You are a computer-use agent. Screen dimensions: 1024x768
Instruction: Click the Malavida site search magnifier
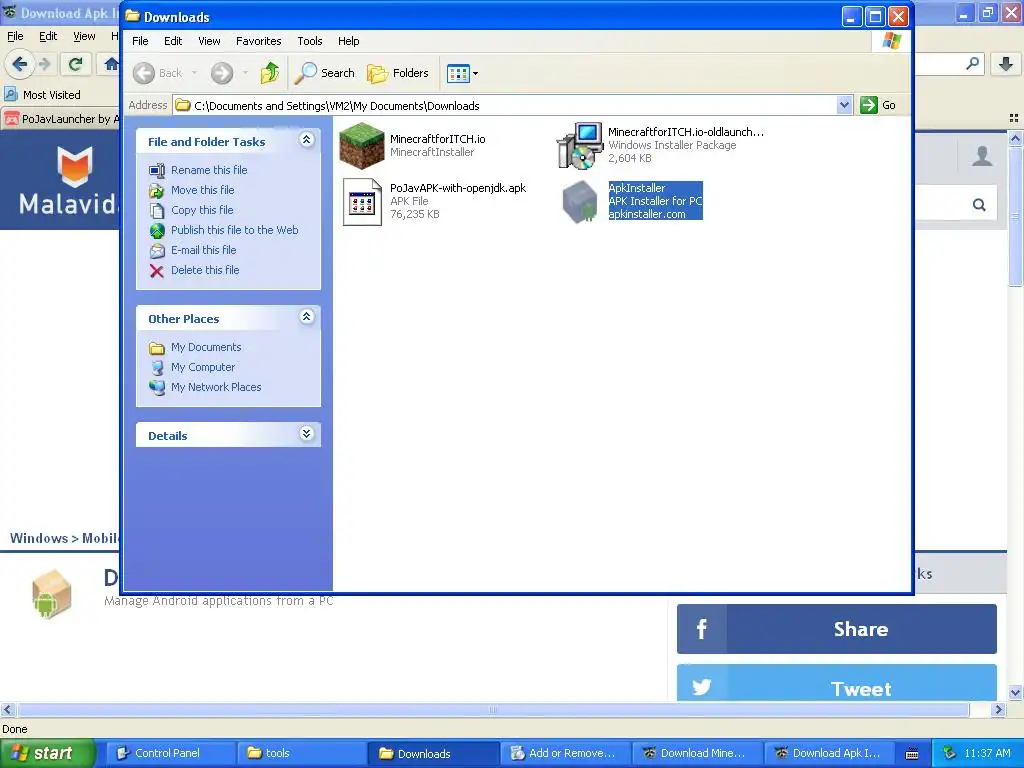[979, 205]
